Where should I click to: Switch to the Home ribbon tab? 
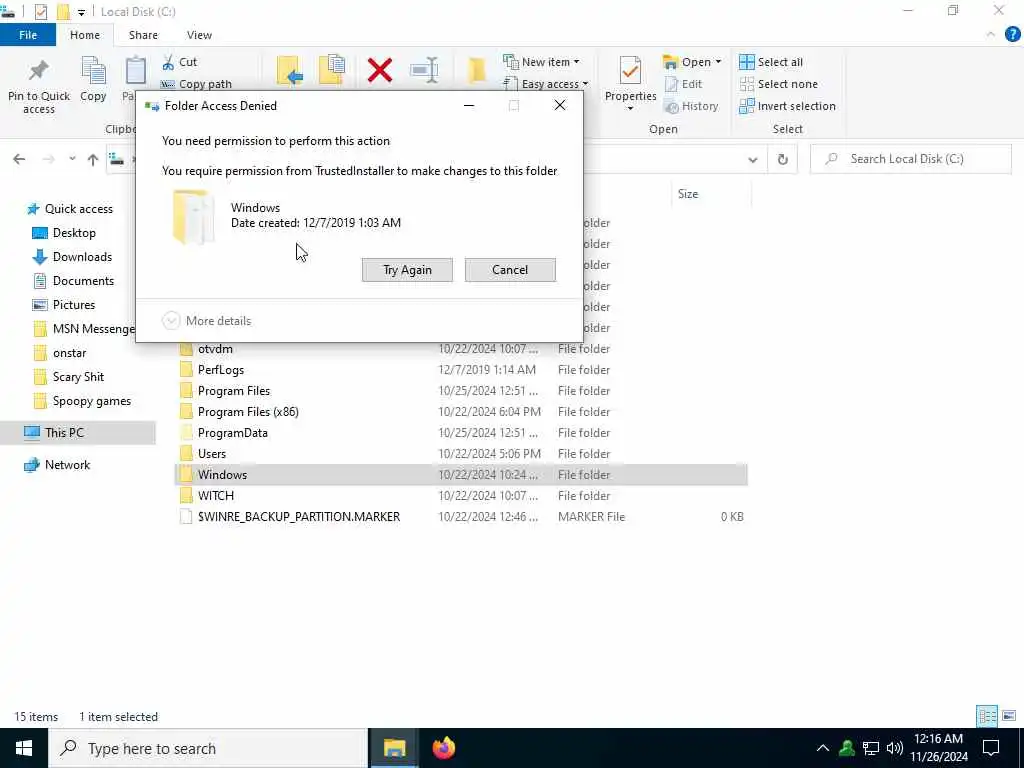coord(85,35)
